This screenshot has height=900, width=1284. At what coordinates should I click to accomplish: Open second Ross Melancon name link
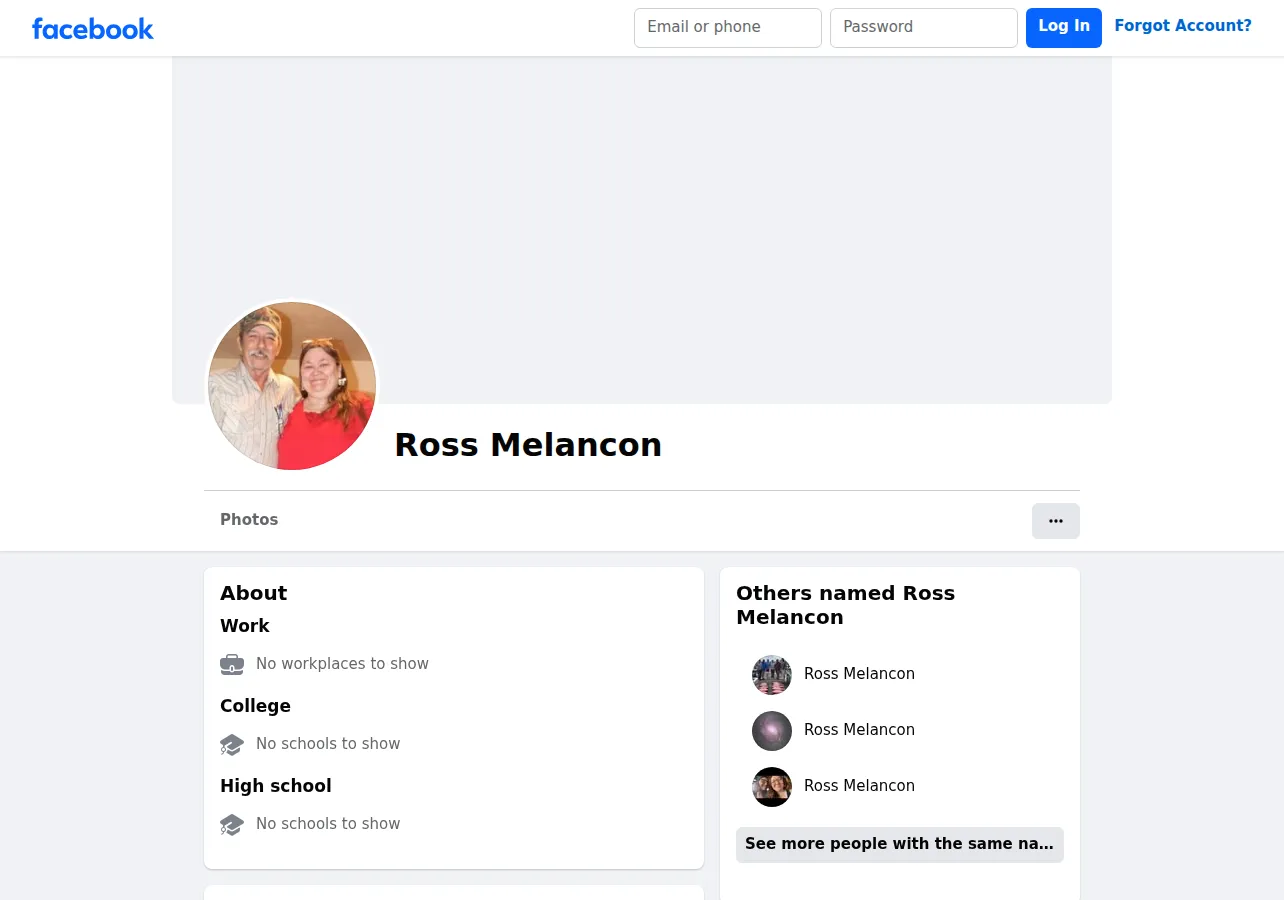(x=859, y=730)
